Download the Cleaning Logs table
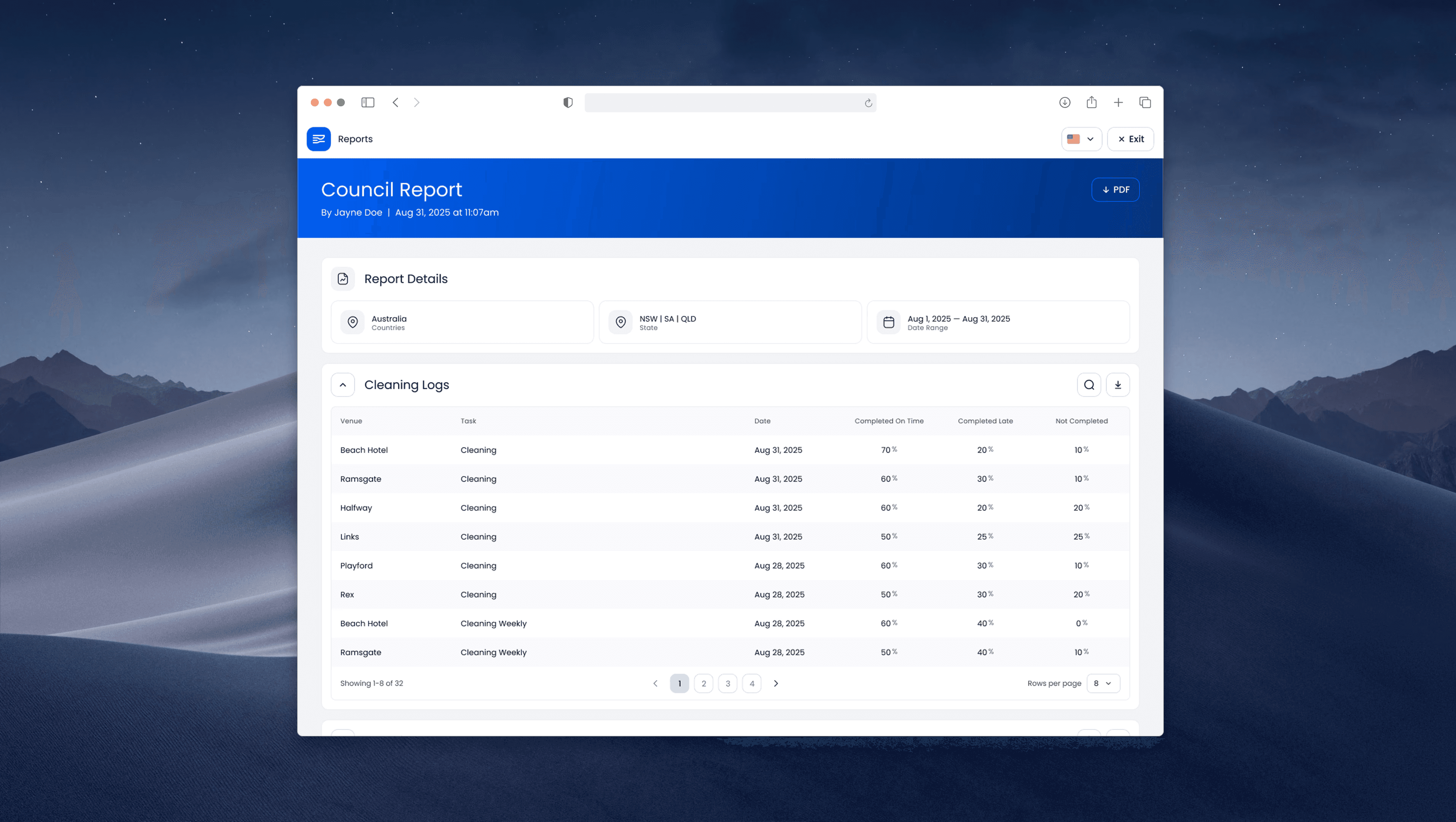This screenshot has width=1456, height=822. click(1117, 385)
